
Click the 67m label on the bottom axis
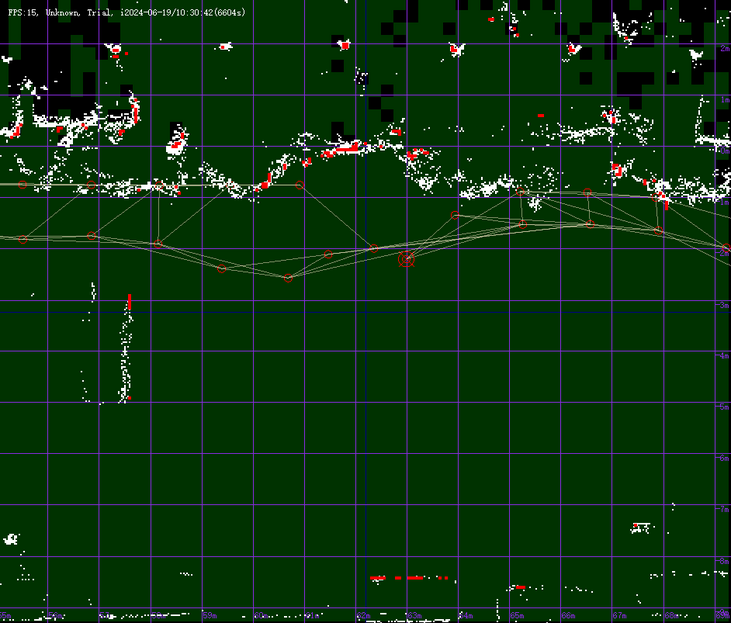(618, 615)
